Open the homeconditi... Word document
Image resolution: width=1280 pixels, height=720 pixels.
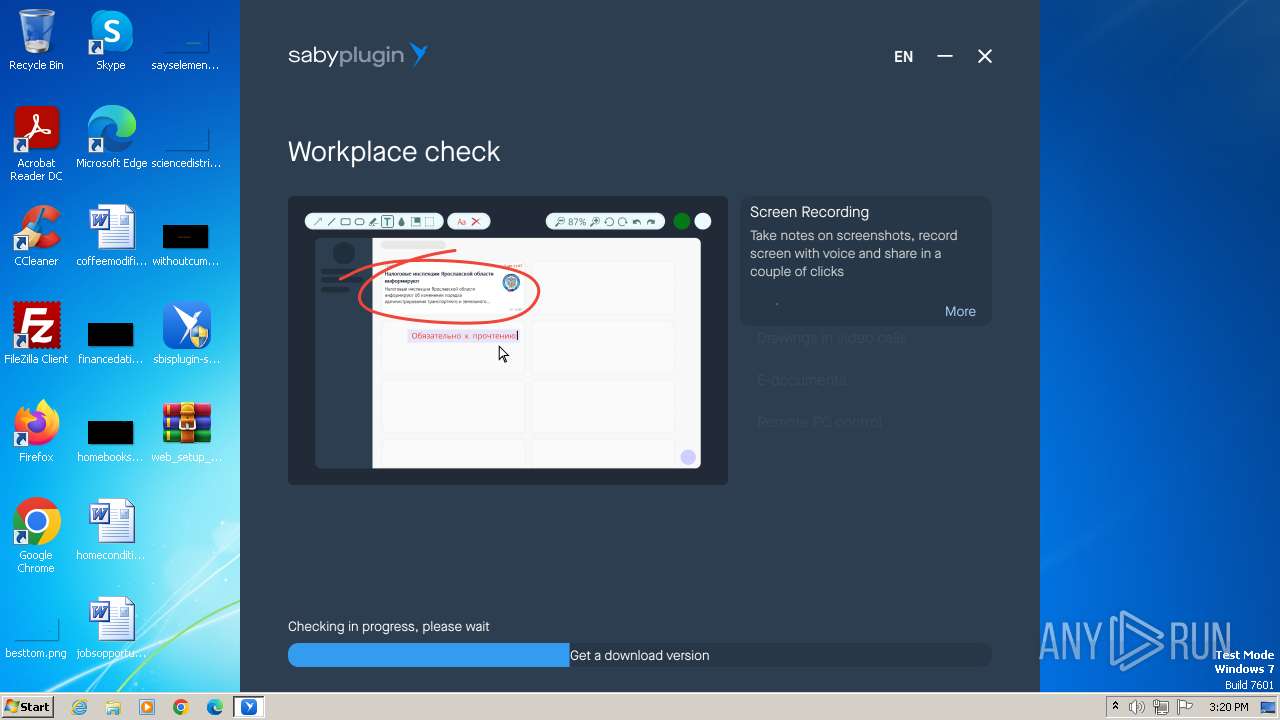pos(111,530)
